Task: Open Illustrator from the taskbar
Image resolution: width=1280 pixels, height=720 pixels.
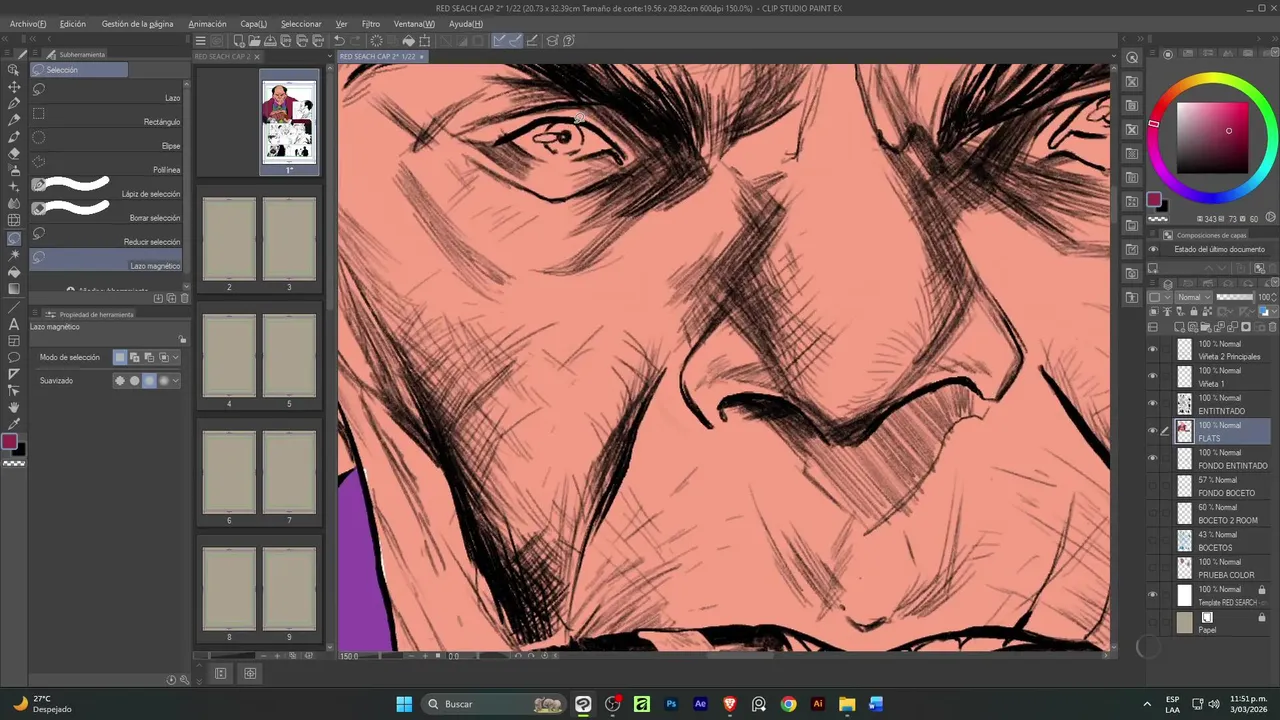Action: point(818,704)
